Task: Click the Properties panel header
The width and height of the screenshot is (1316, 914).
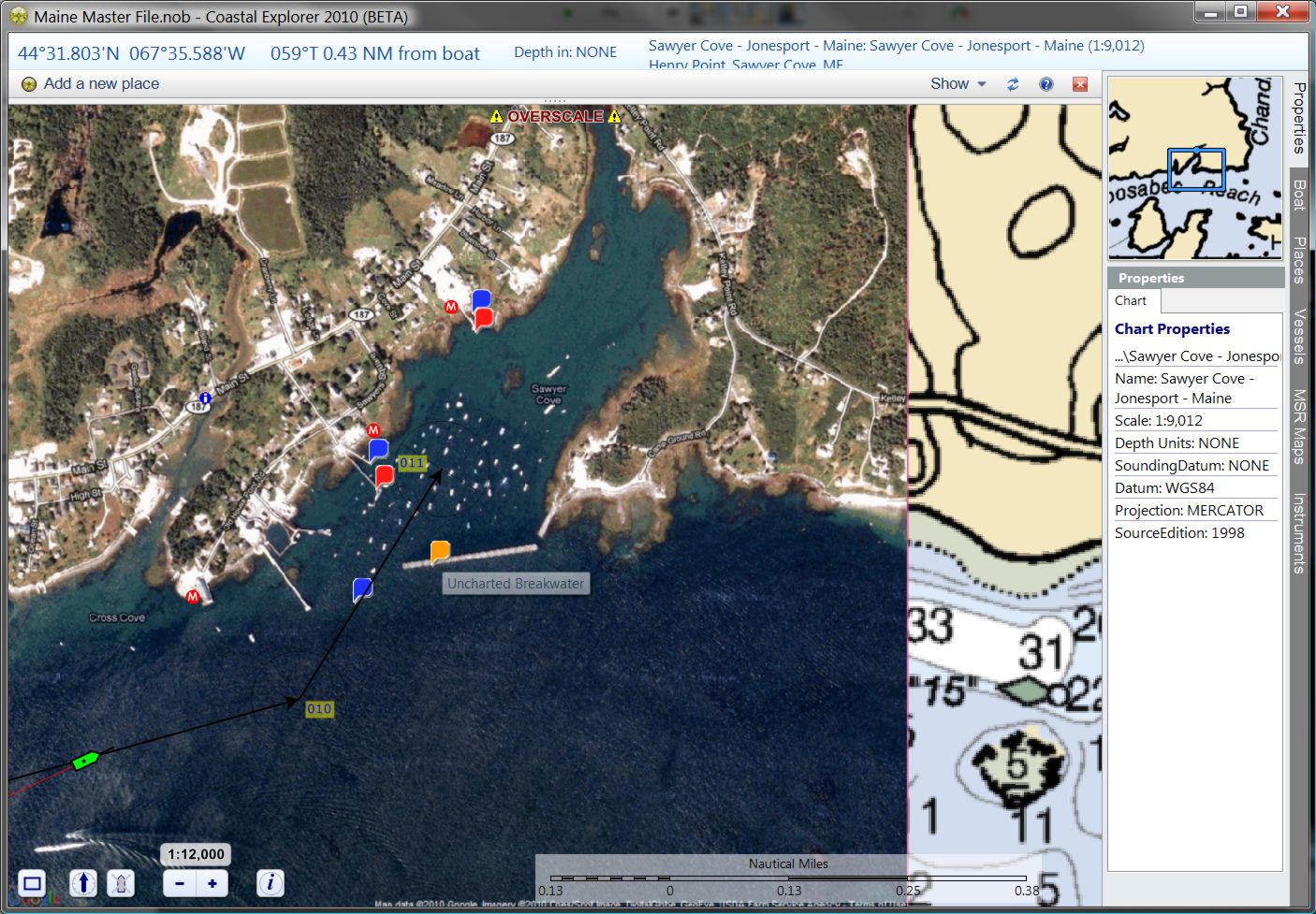Action: tap(1195, 278)
